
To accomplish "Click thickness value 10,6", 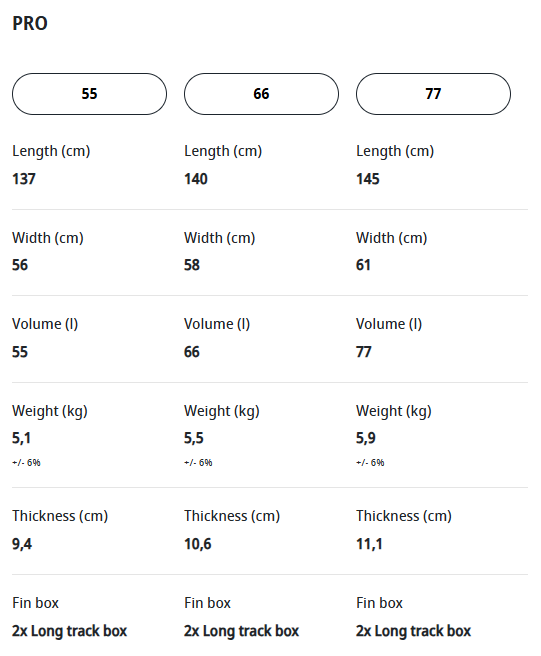I will coord(198,544).
